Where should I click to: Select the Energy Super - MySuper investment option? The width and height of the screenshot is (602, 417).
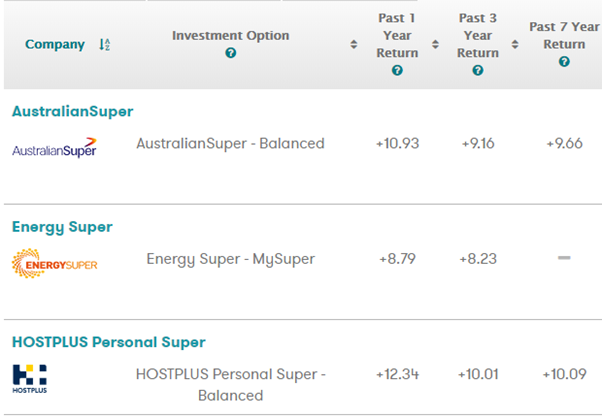click(x=230, y=259)
